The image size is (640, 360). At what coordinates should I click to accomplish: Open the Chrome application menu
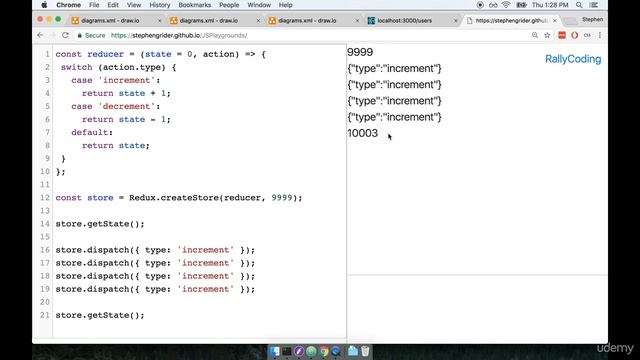69,5
